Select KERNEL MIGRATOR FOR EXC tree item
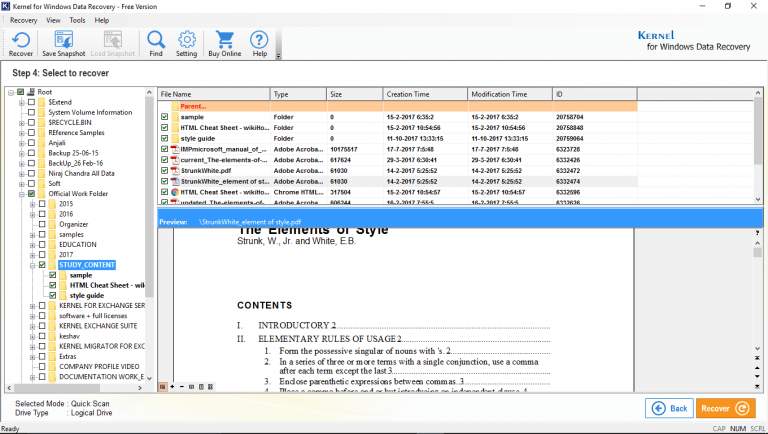The width and height of the screenshot is (768, 434). (102, 346)
